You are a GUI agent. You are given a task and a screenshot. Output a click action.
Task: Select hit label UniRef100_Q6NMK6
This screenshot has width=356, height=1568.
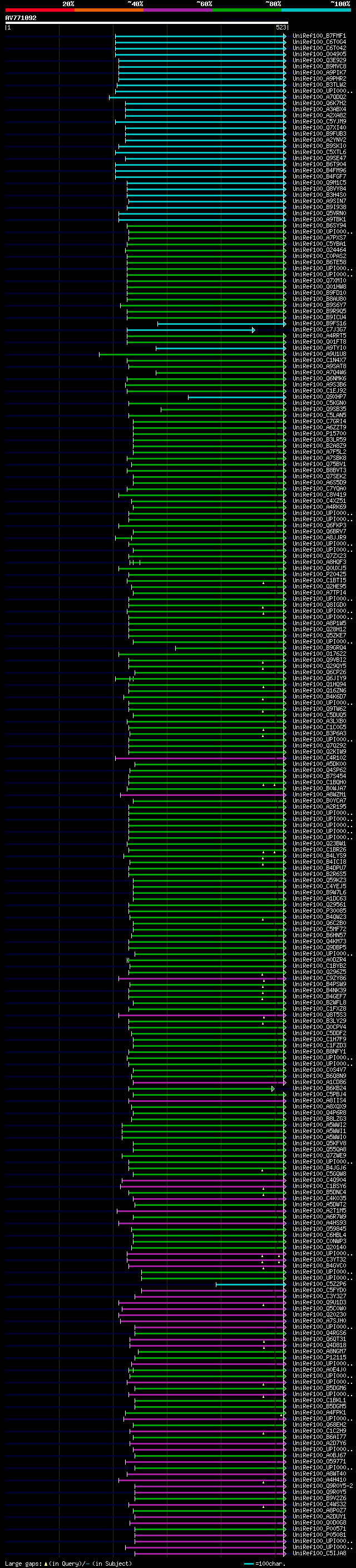pos(319,379)
